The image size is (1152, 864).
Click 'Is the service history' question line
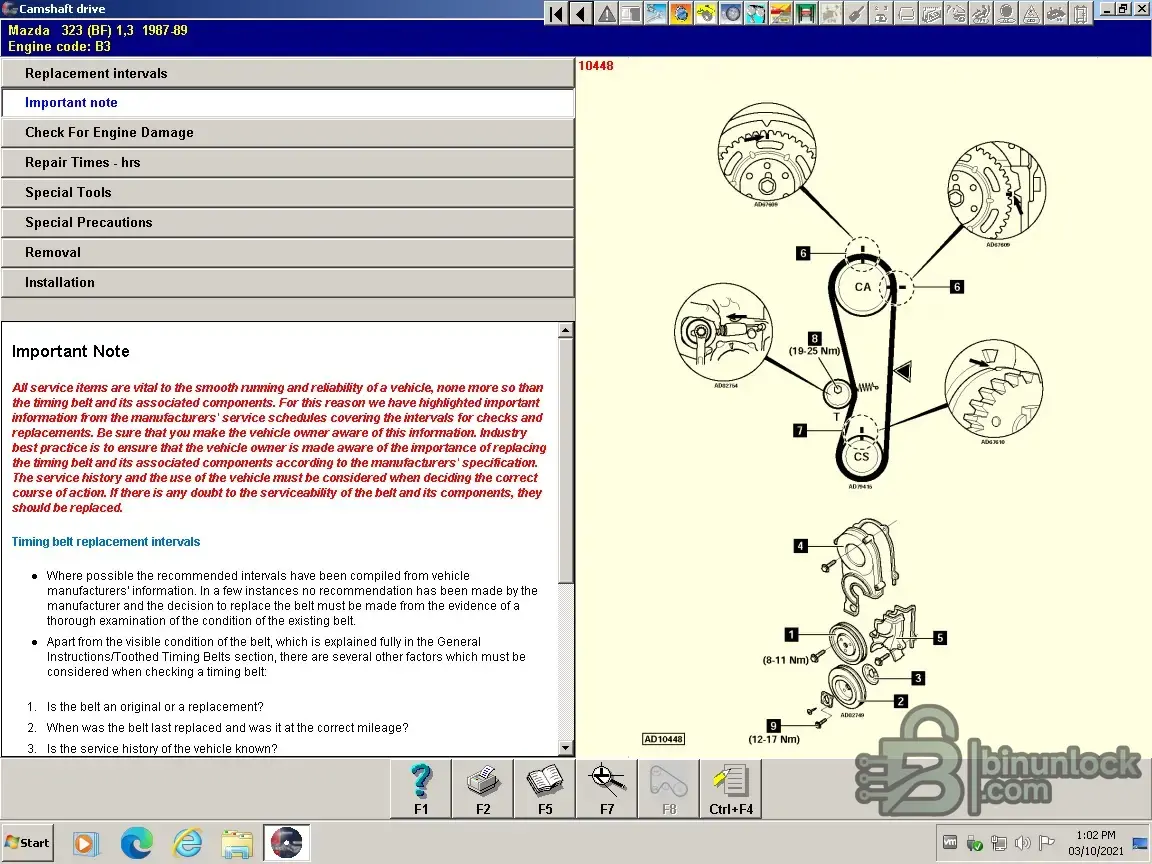coord(162,749)
